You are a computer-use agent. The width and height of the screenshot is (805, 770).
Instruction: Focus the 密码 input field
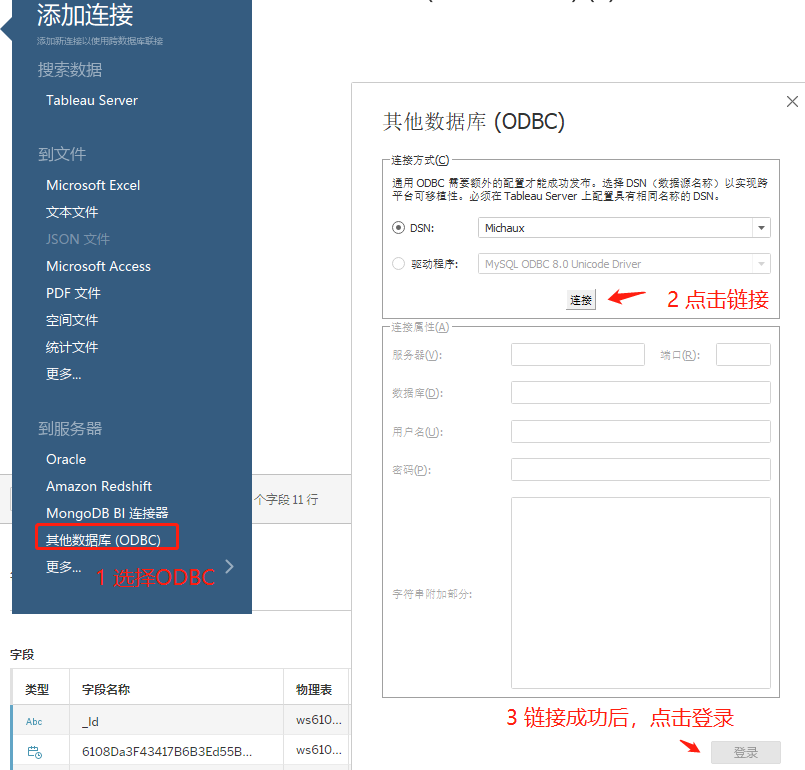(x=641, y=470)
